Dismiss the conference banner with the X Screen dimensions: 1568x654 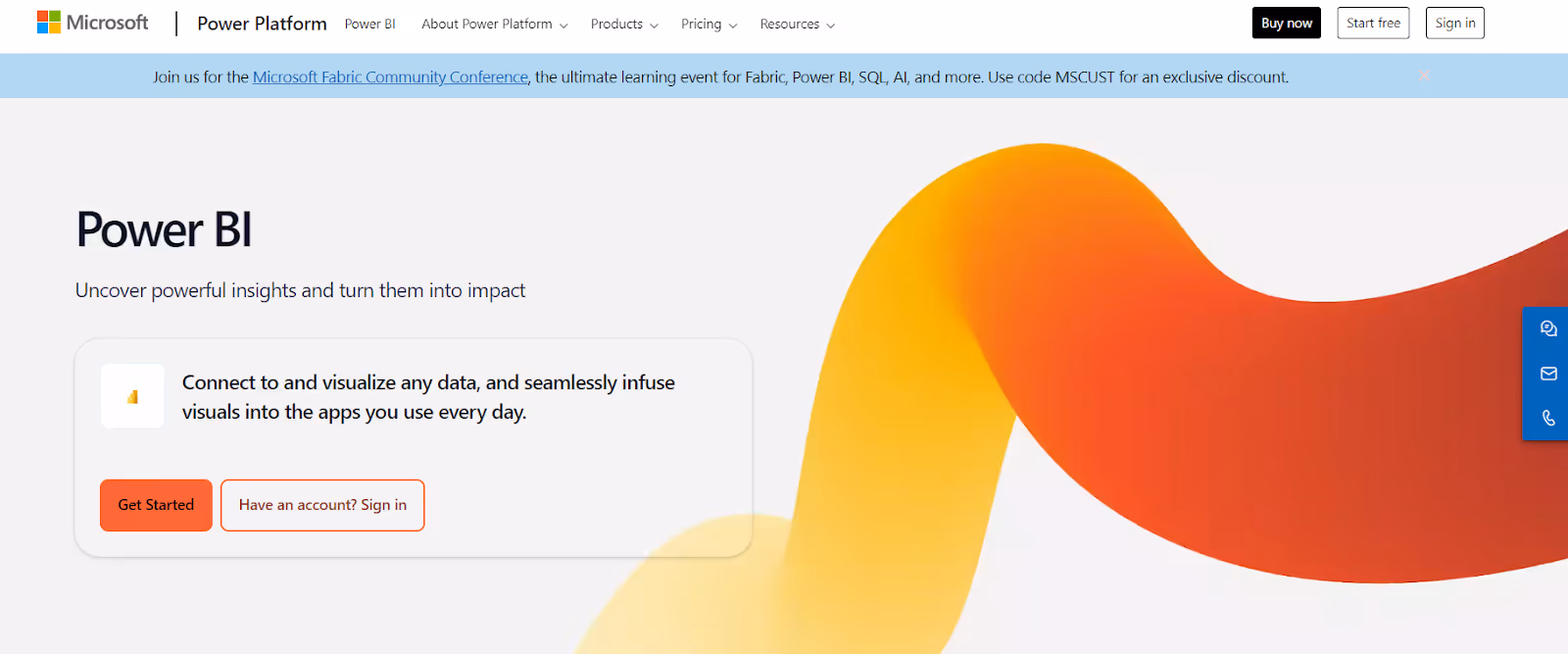tap(1424, 75)
